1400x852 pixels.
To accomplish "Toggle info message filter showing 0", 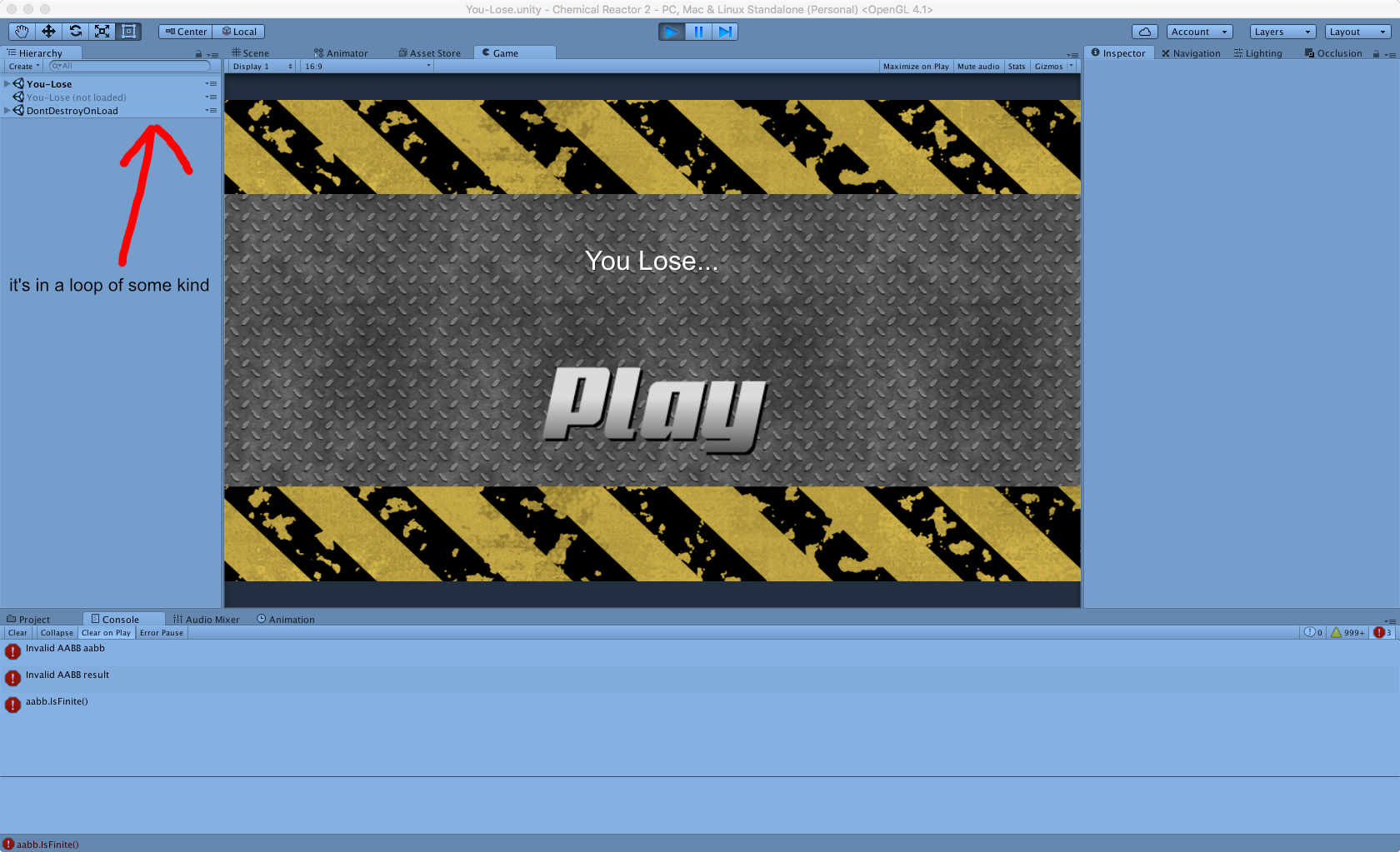I will pyautogui.click(x=1313, y=633).
